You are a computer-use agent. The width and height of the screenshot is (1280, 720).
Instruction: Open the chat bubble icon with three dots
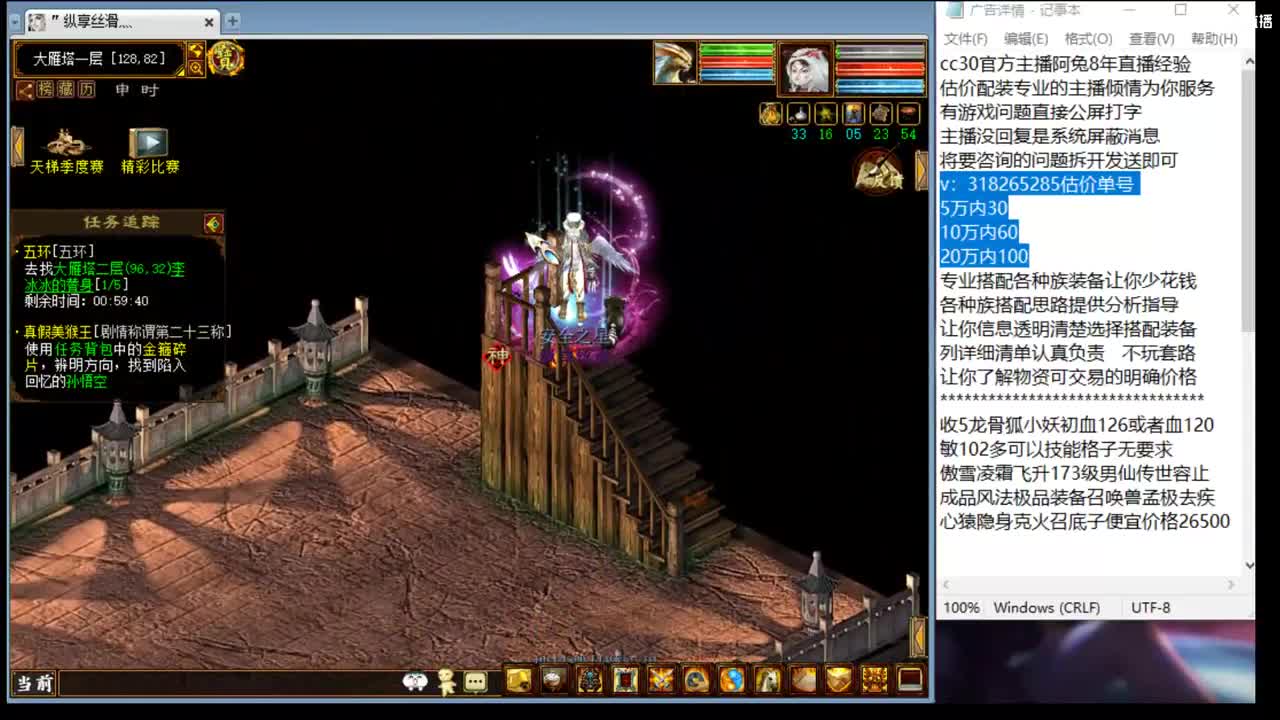click(x=476, y=682)
